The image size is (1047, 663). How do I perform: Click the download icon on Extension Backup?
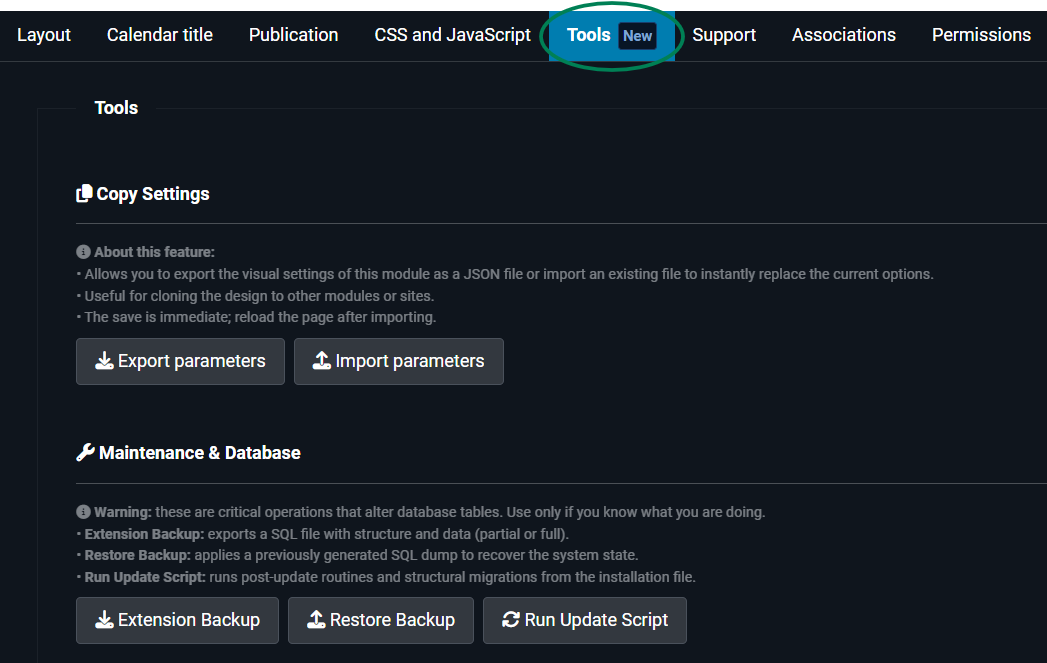click(x=104, y=620)
